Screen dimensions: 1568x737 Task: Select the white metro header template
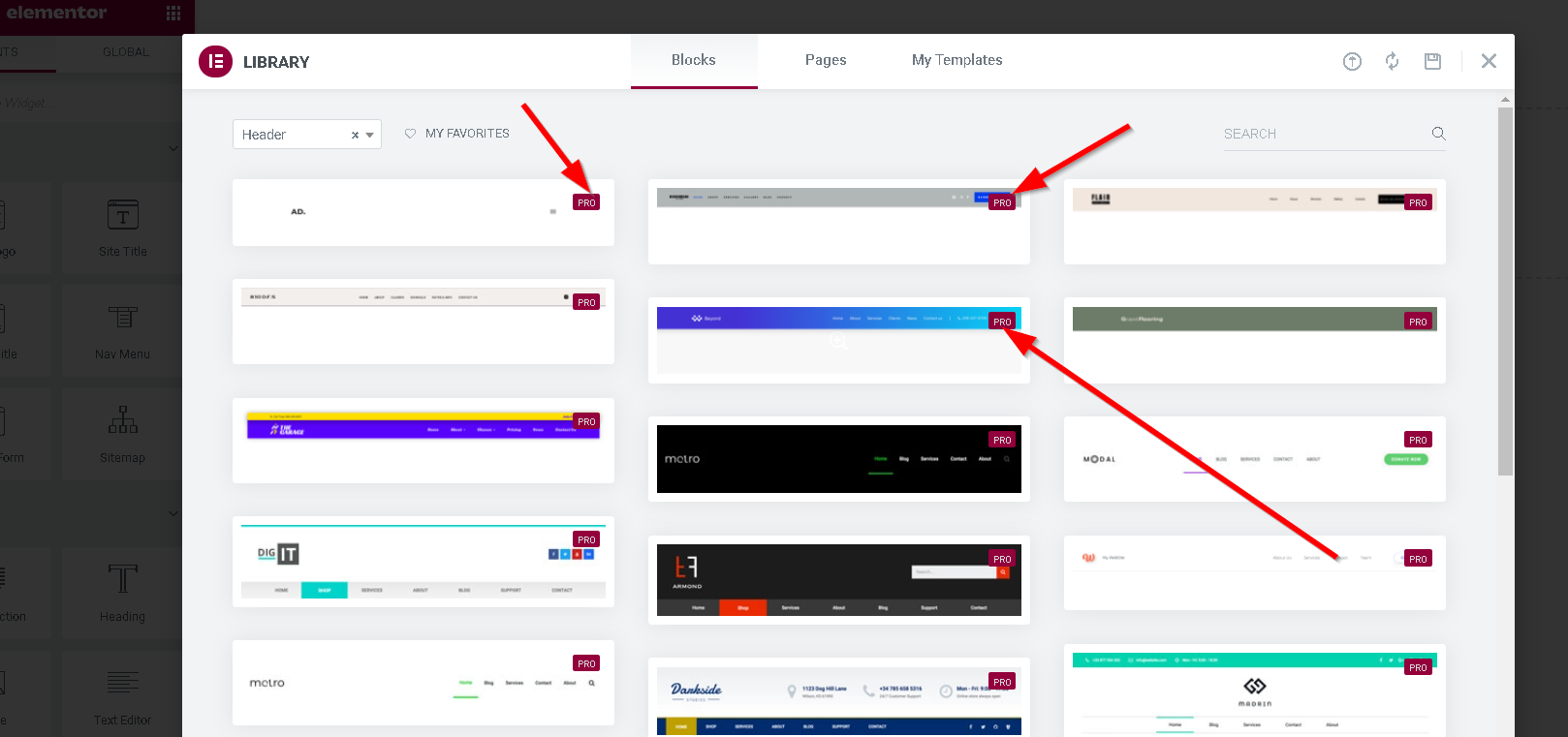[423, 683]
